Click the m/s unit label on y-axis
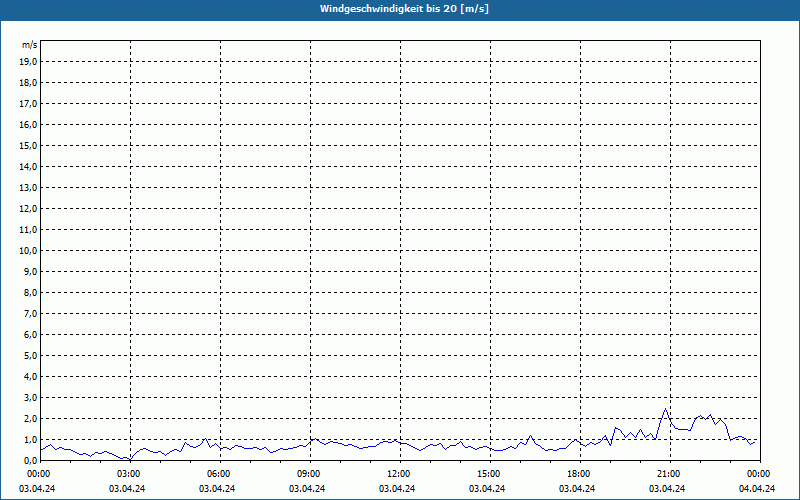The height and width of the screenshot is (500, 800). click(x=30, y=45)
